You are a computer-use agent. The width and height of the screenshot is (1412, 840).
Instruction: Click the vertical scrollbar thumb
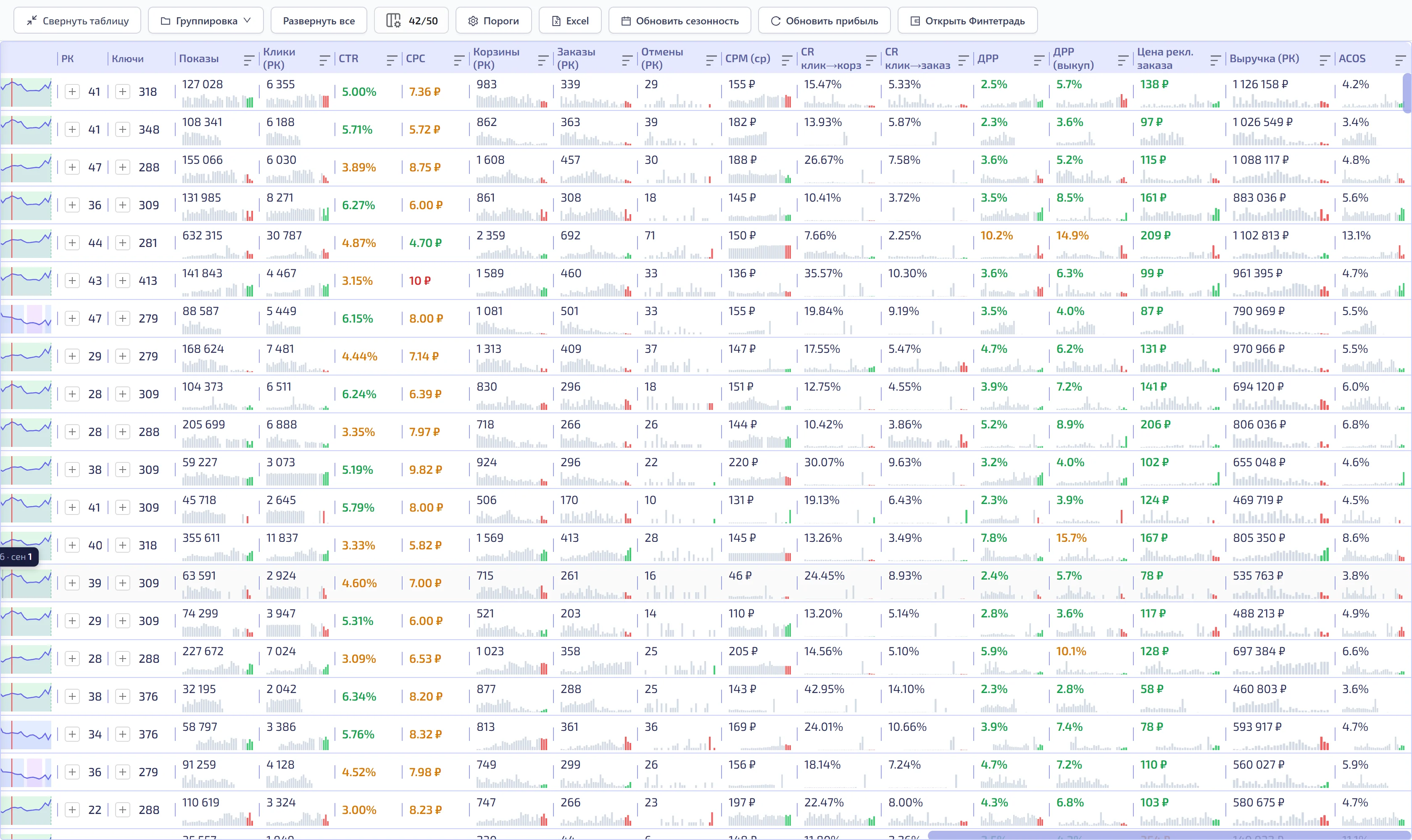pyautogui.click(x=1407, y=93)
